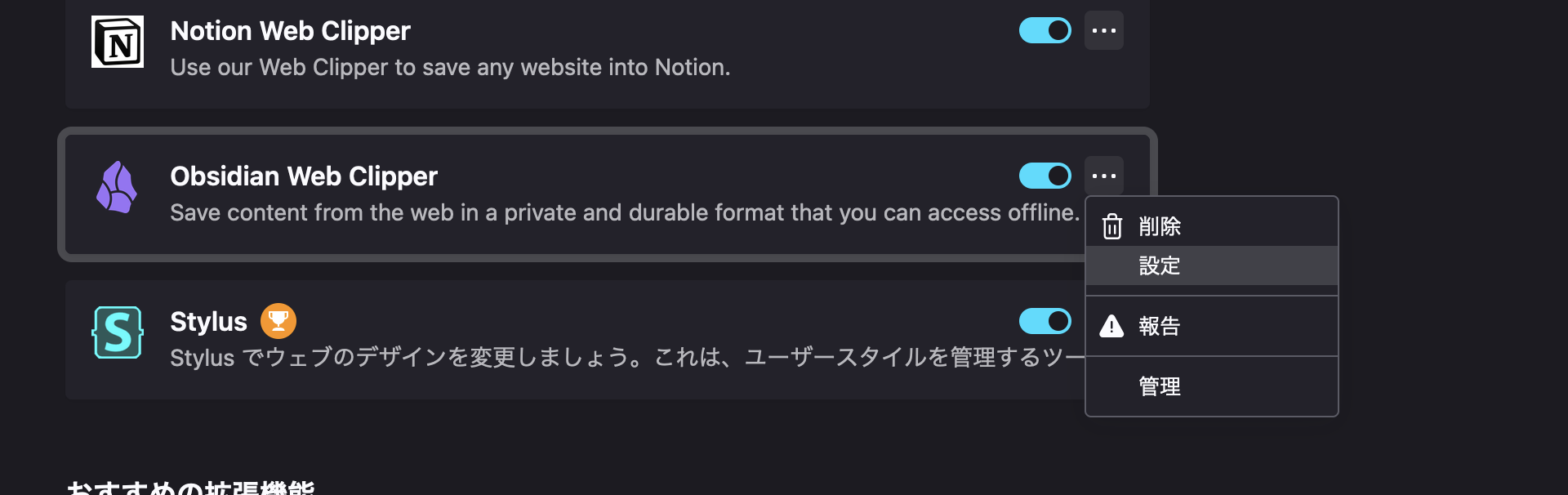The width and height of the screenshot is (1568, 495).
Task: Click the trophy badge next to Stylus
Action: [x=278, y=320]
